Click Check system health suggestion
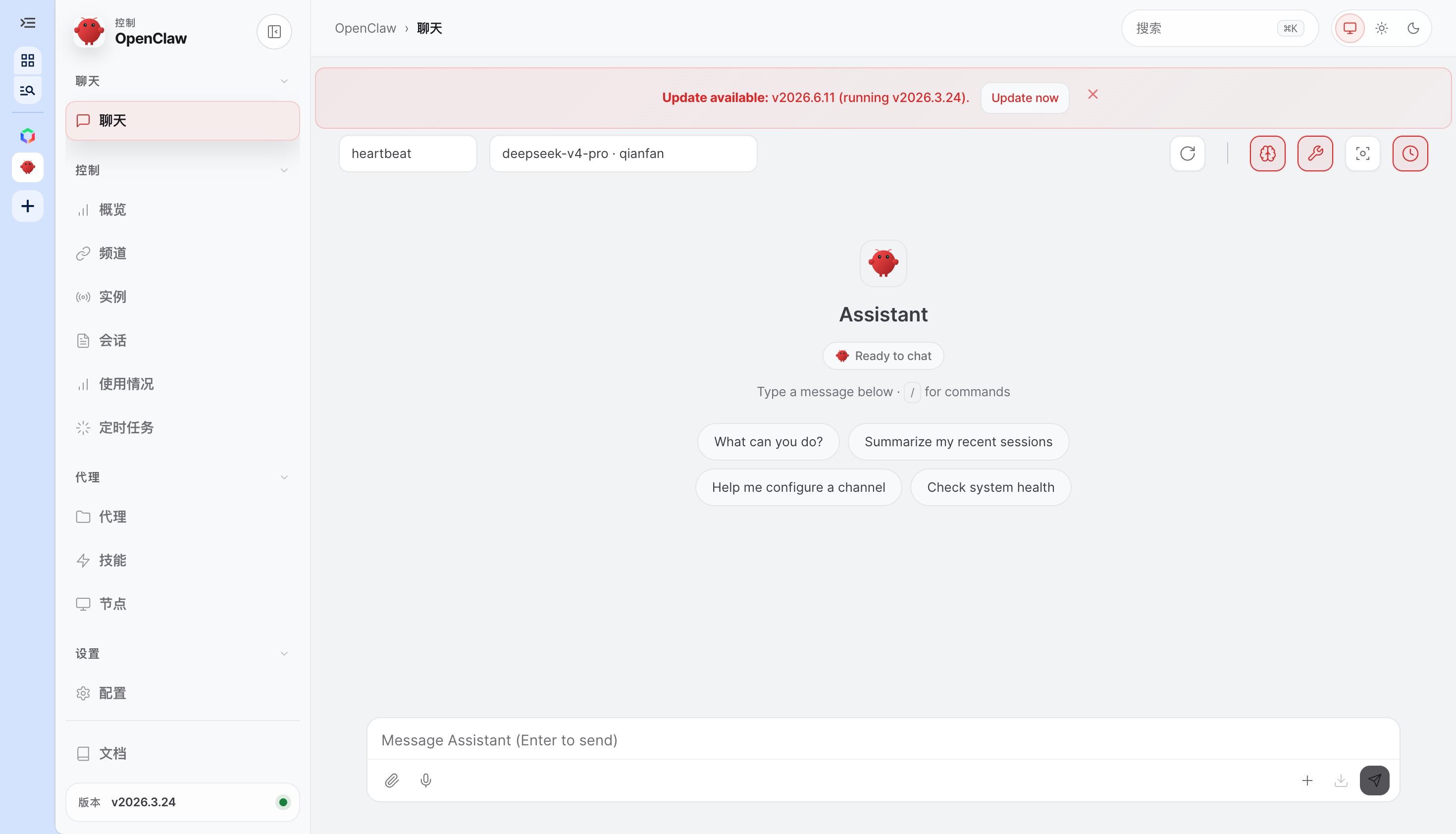The height and width of the screenshot is (834, 1456). 990,487
